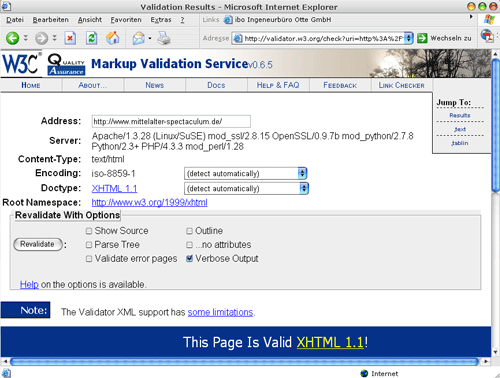Follow the XHTML 1.1 doctype link
Viewport: 500px width, 378px height.
(x=114, y=188)
